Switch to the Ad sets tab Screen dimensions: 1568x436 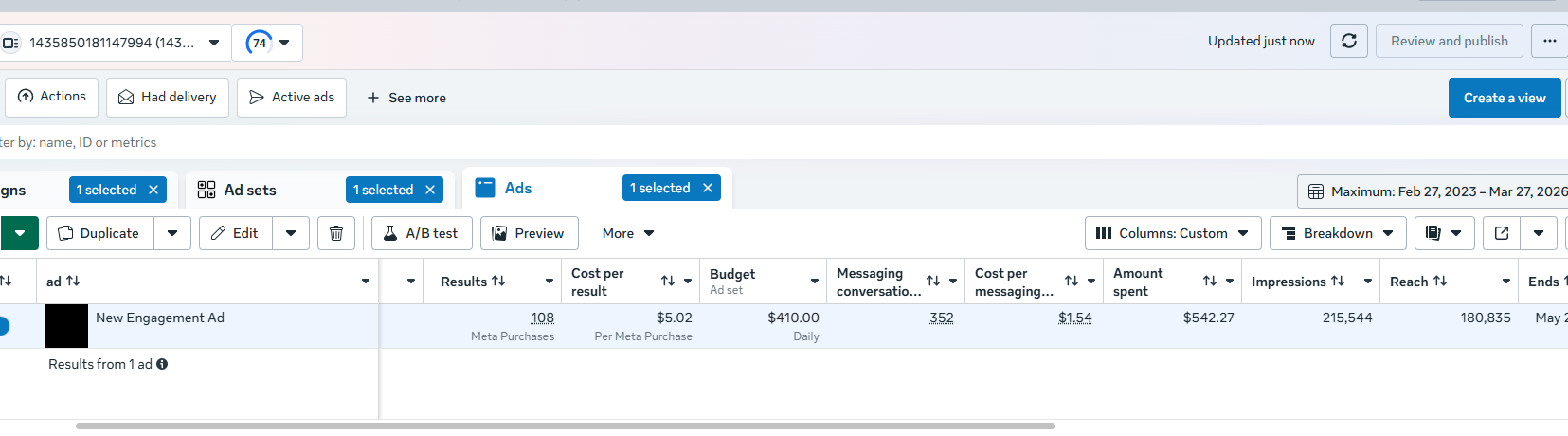click(x=249, y=190)
